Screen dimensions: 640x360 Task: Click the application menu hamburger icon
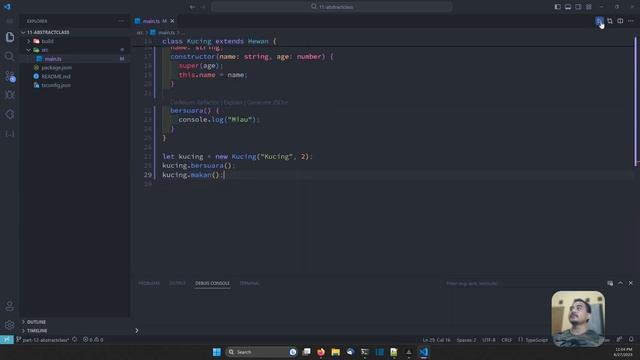point(10,21)
